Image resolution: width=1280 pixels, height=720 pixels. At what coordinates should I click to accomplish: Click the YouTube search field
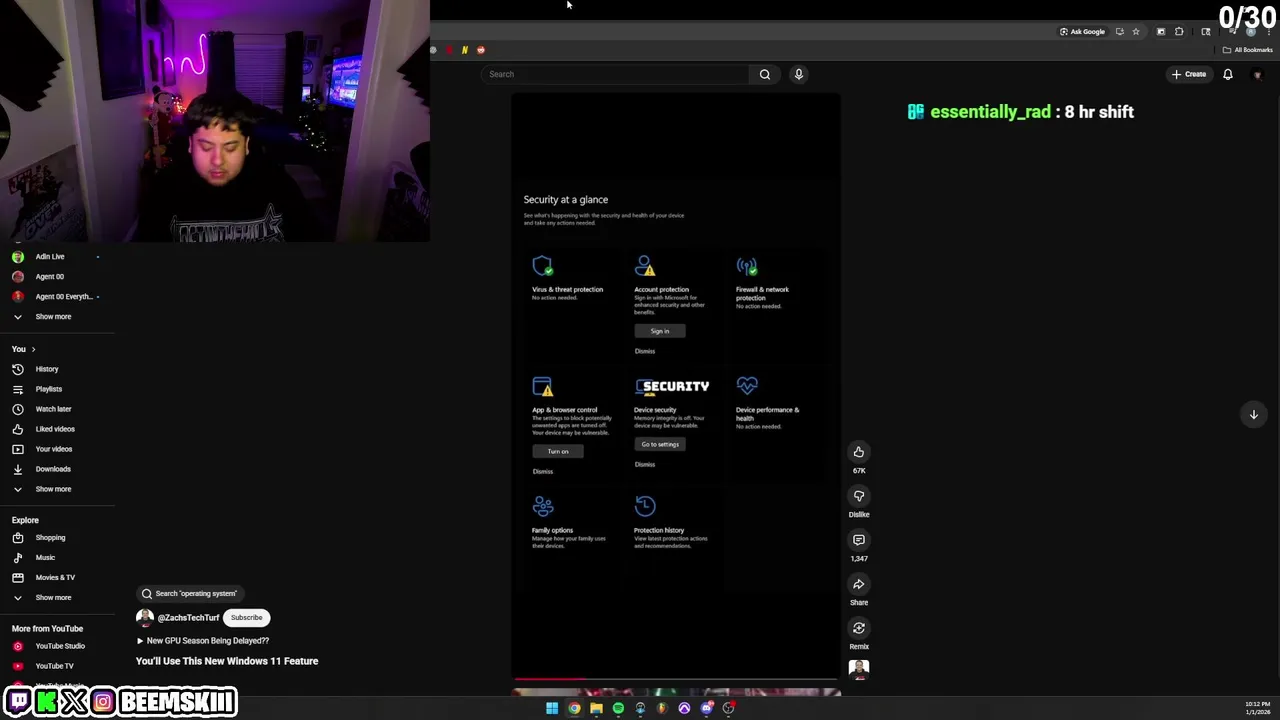(615, 74)
